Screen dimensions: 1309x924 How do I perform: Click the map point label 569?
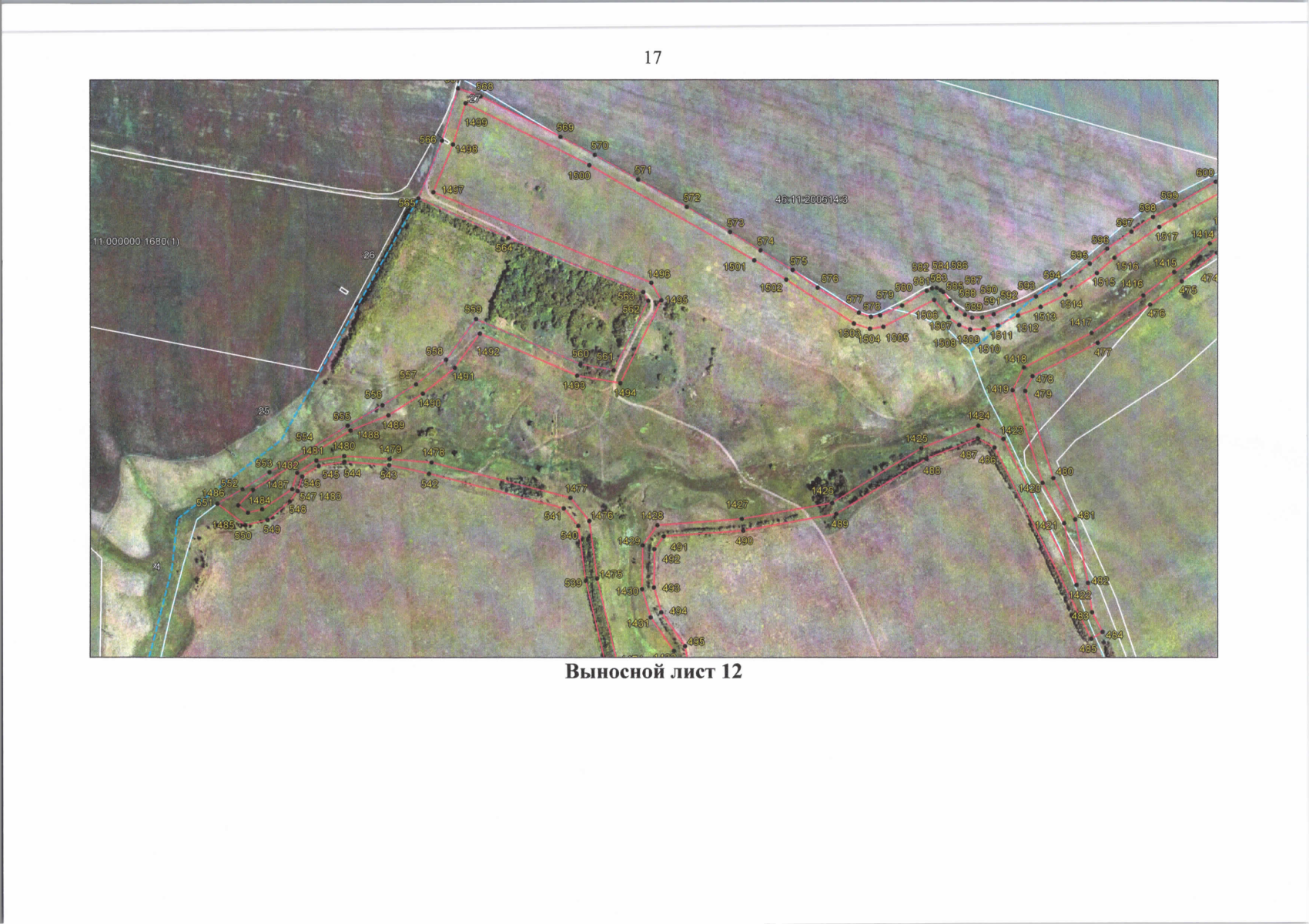tap(565, 128)
